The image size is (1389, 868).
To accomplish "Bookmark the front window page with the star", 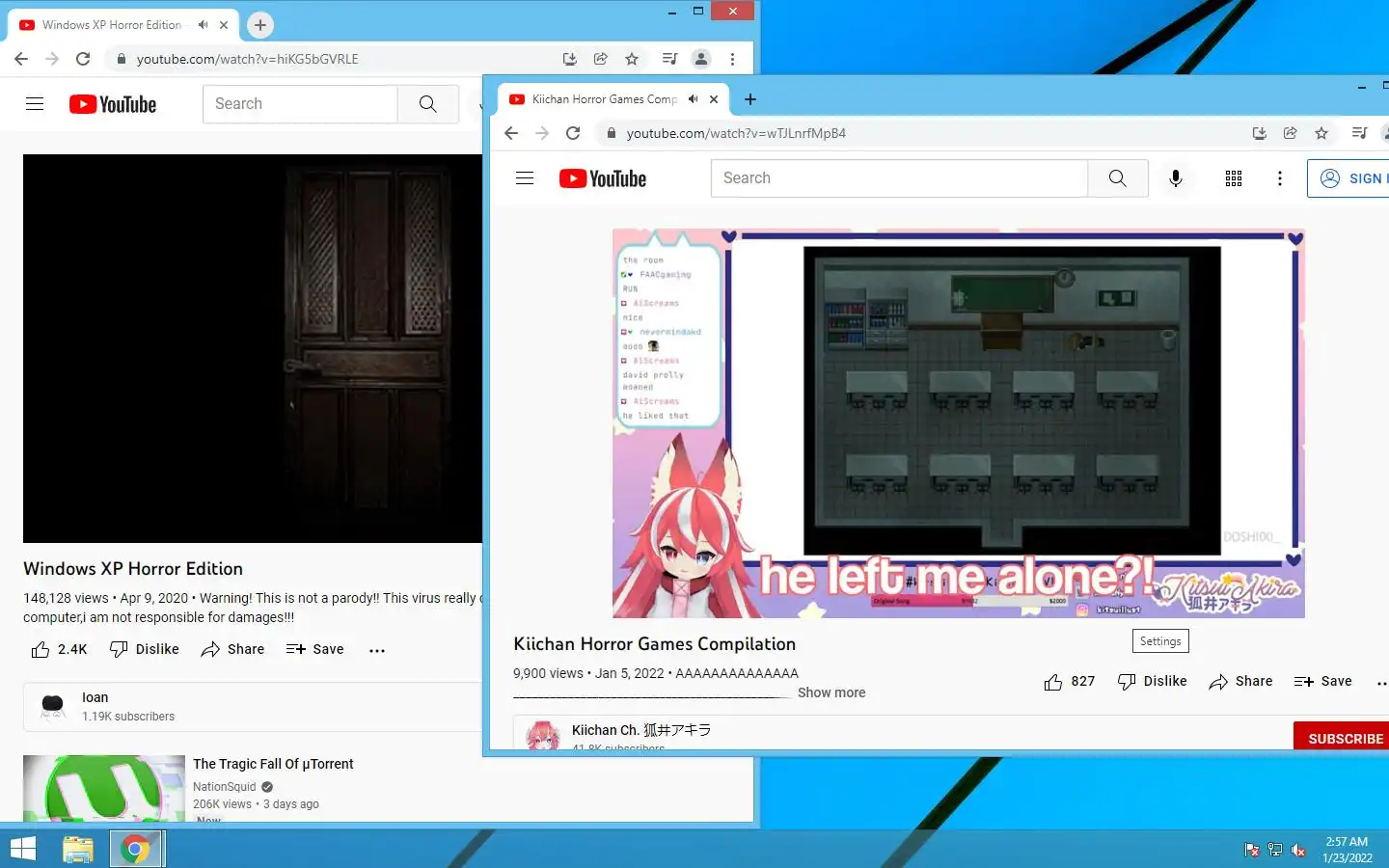I will pos(1321,133).
